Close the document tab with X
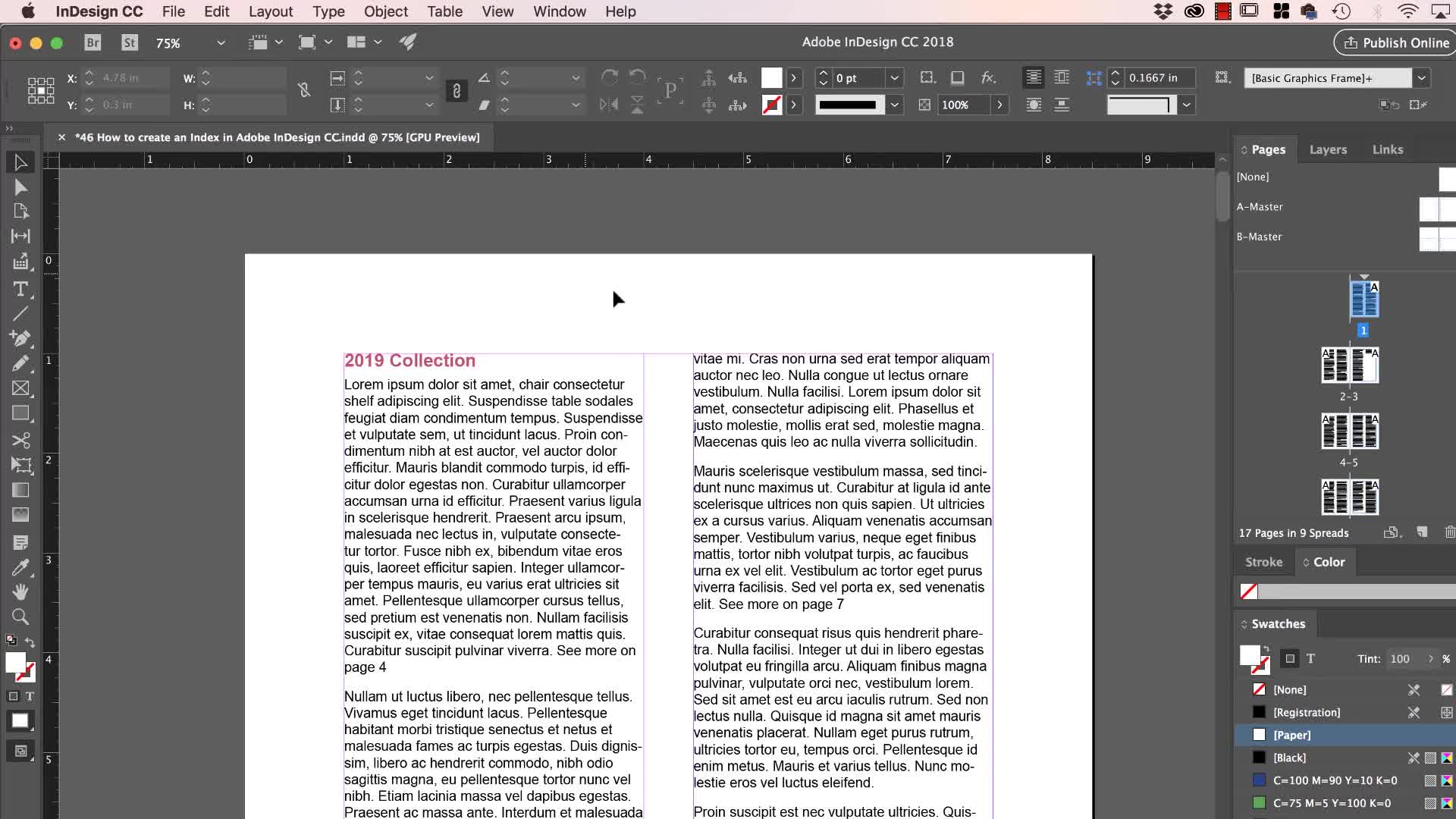Viewport: 1456px width, 819px height. tap(61, 137)
